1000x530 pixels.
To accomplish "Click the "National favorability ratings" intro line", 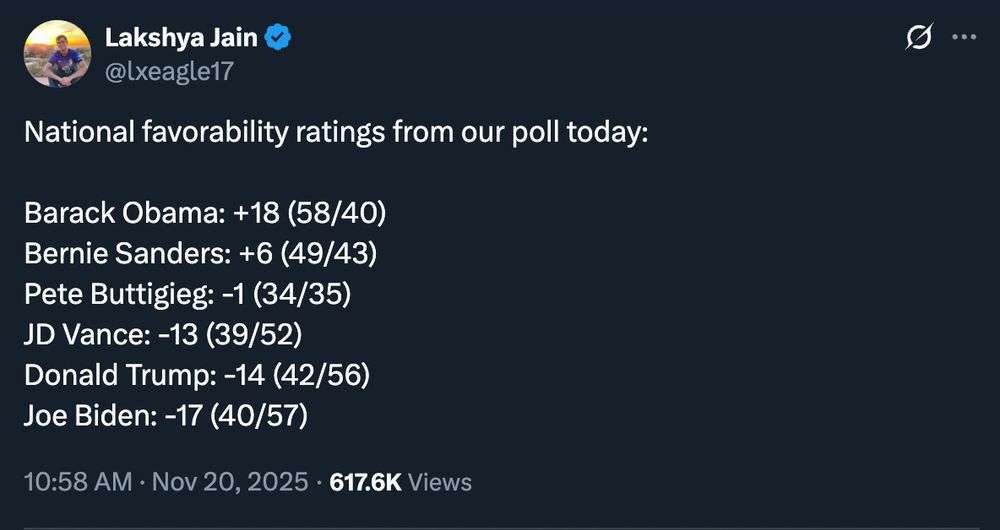I will (336, 133).
